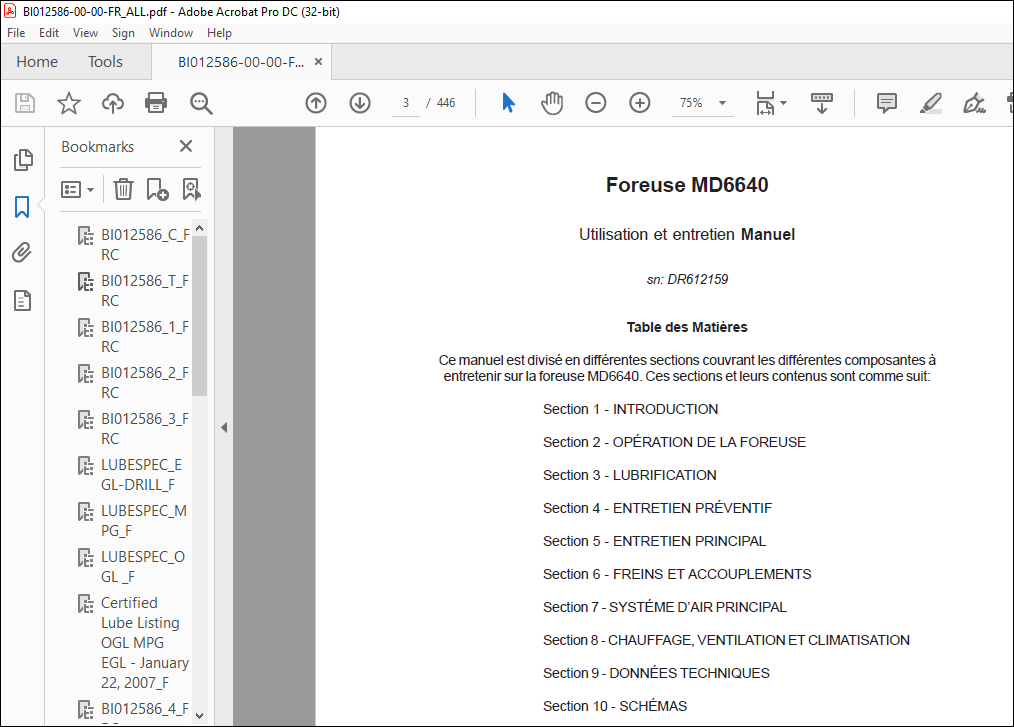
Task: Add a new bookmark
Action: (x=157, y=190)
